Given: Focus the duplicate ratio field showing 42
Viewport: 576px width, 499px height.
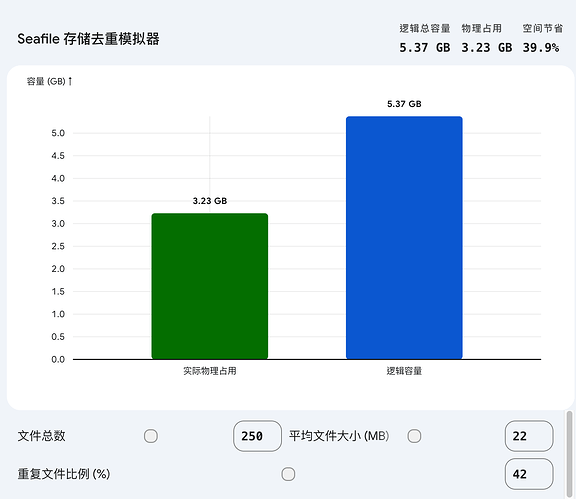Looking at the screenshot, I should (x=529, y=474).
